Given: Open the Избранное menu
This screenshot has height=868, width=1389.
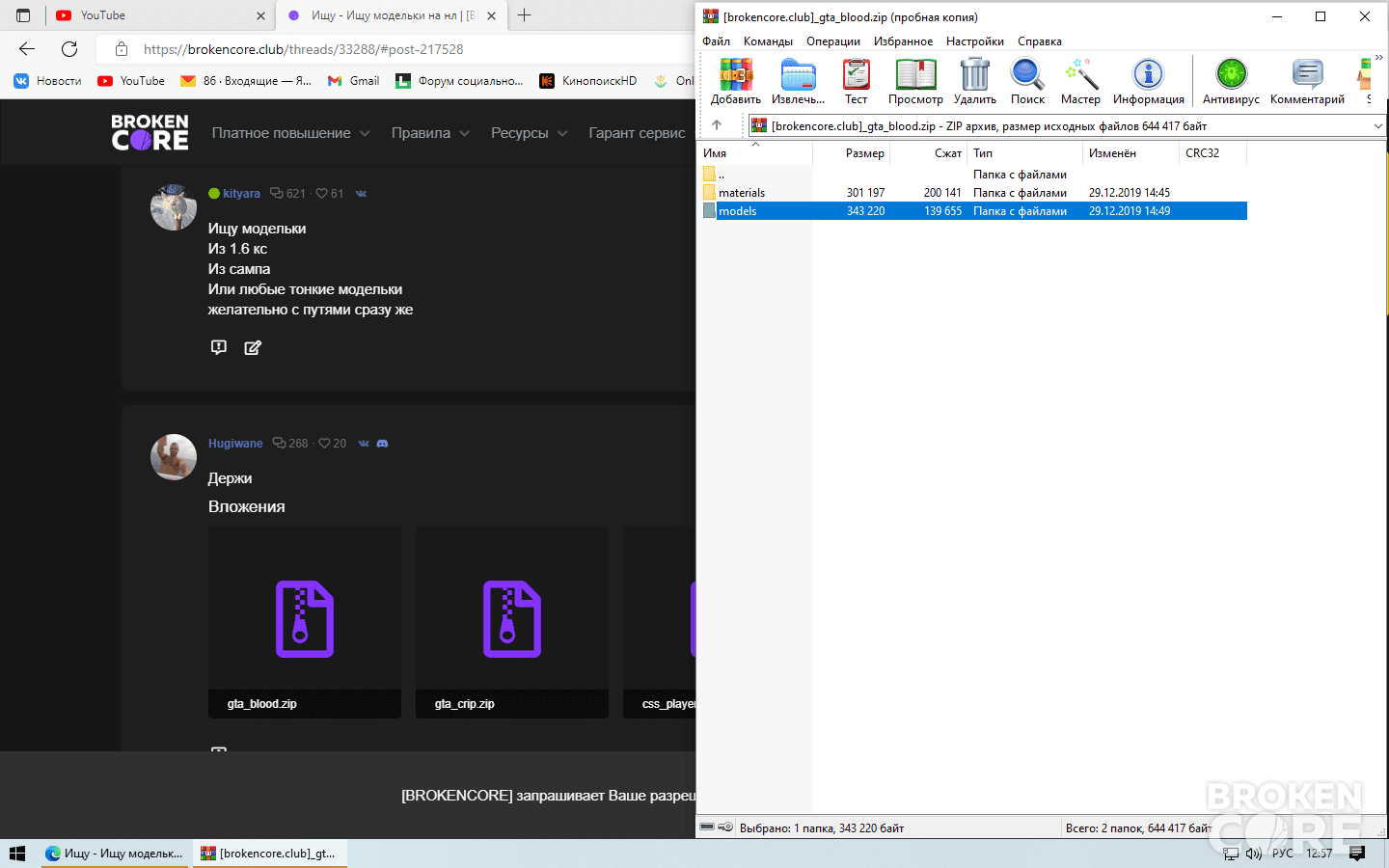Looking at the screenshot, I should point(903,41).
